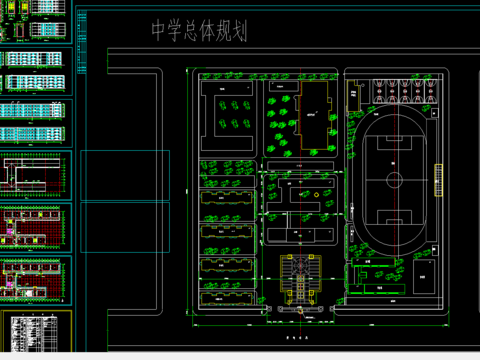The width and height of the screenshot is (480, 360).
Task: Click the cyan title block strip beside the drawing frame
Action: coord(82,42)
